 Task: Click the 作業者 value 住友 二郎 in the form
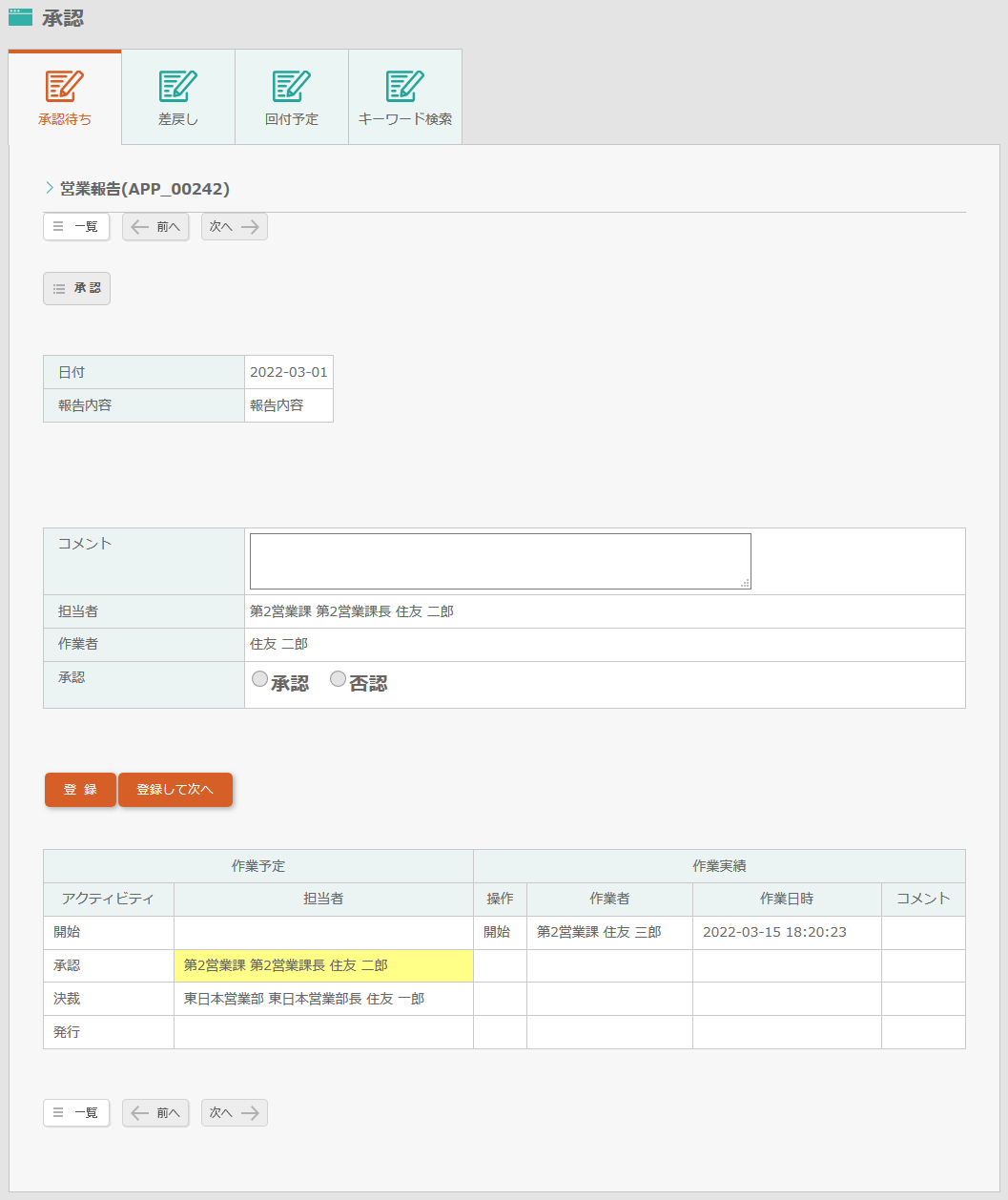(278, 645)
